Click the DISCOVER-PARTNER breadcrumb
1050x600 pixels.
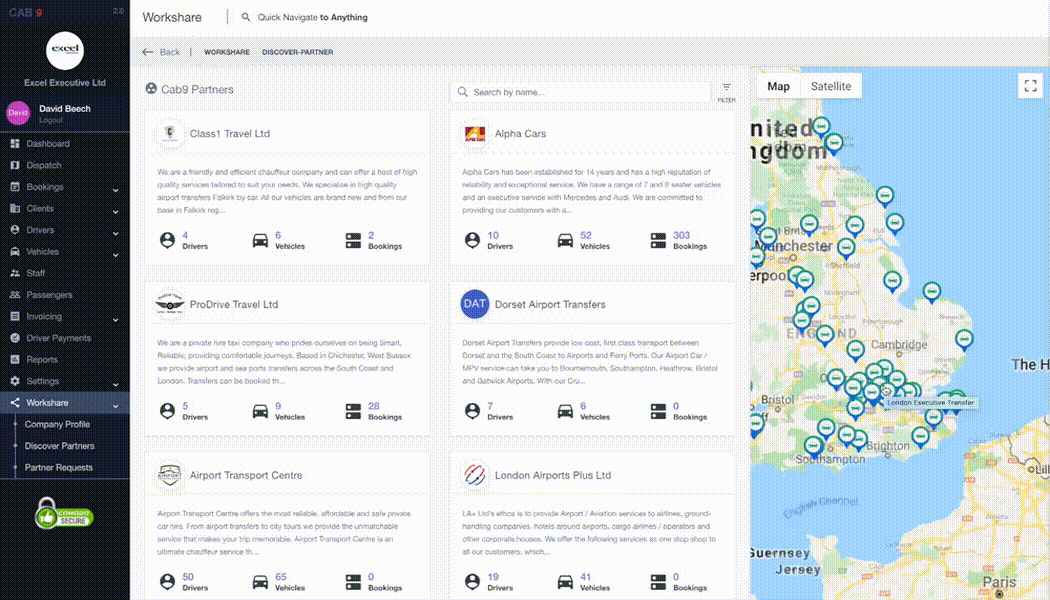[x=297, y=52]
